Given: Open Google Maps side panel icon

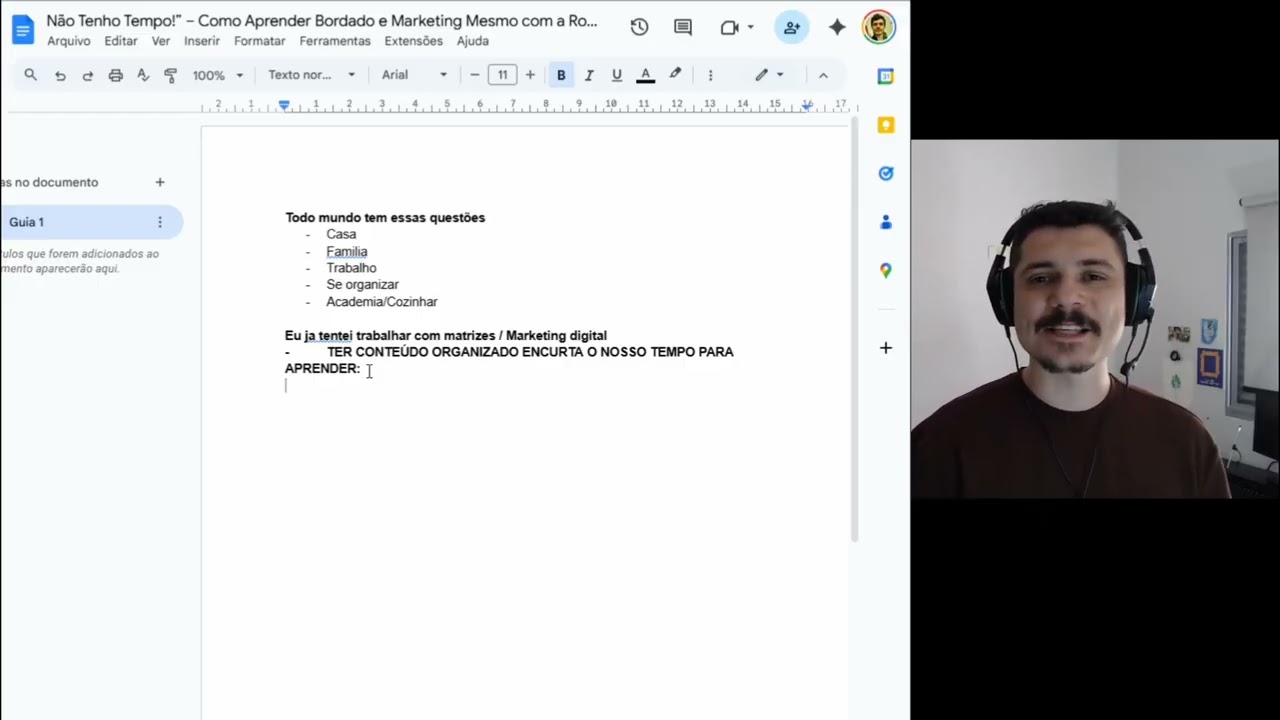Looking at the screenshot, I should pyautogui.click(x=885, y=270).
